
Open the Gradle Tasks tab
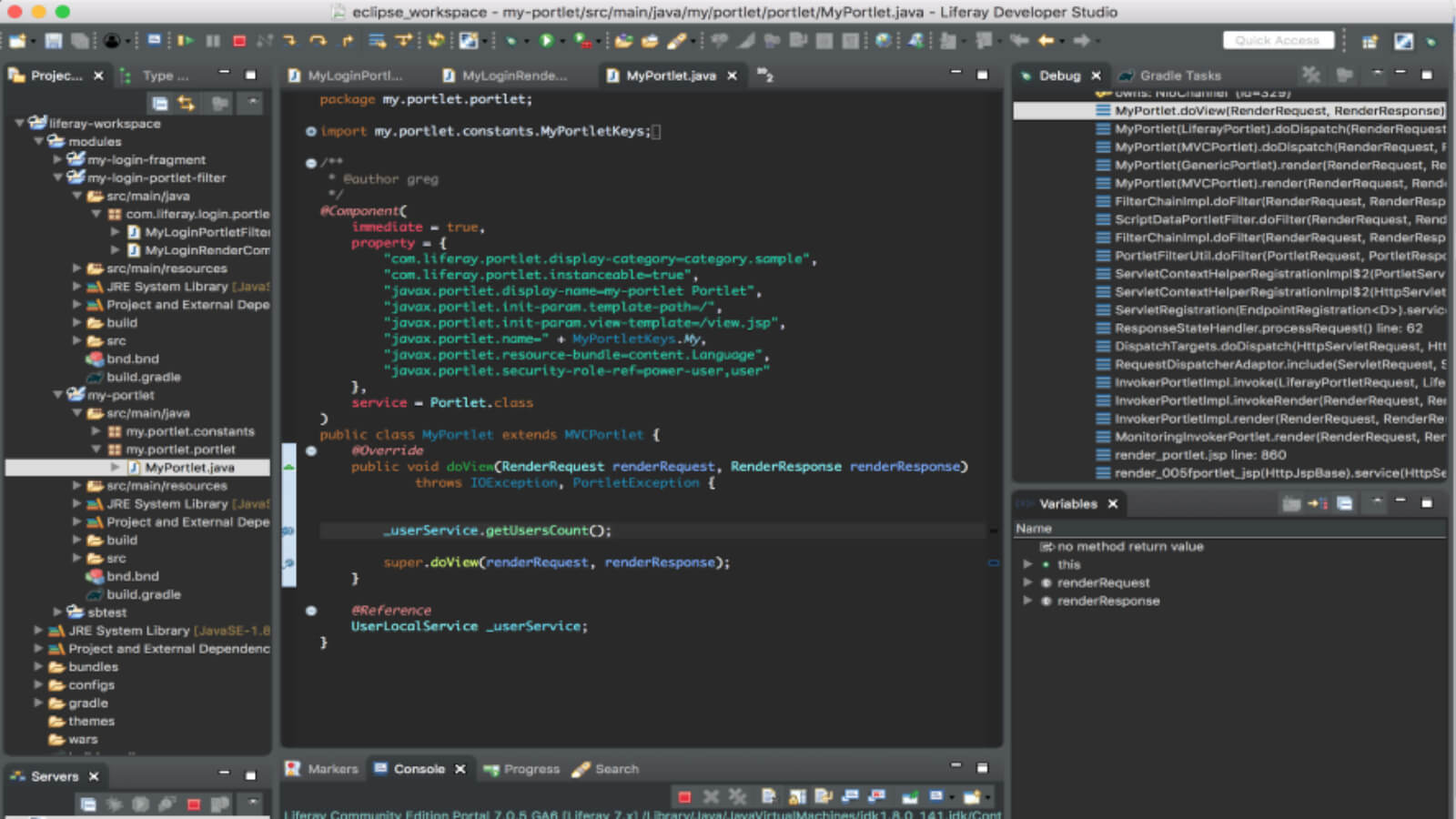tap(1170, 76)
